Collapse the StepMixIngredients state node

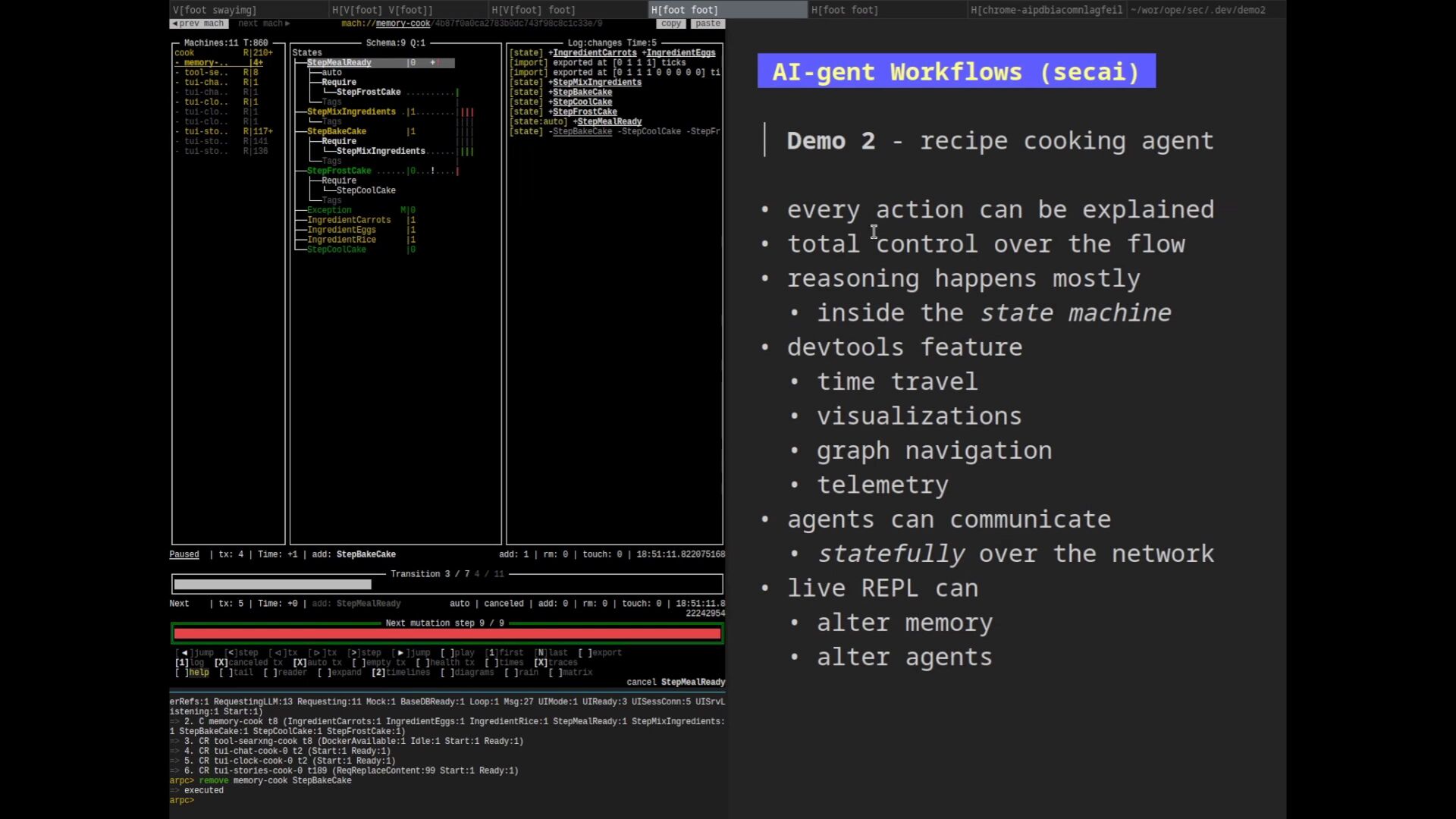click(351, 112)
